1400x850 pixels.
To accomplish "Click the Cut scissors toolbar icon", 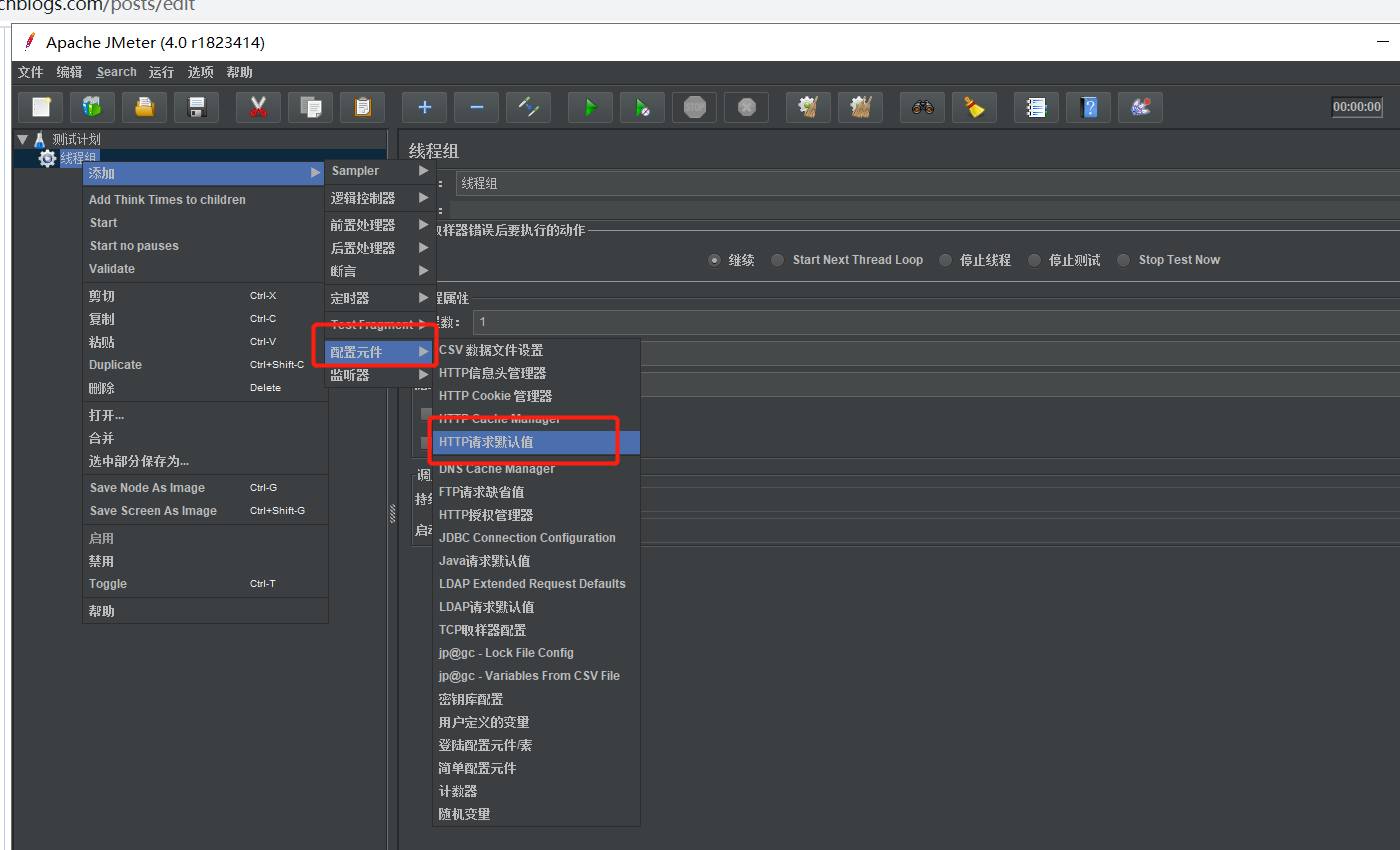I will [x=259, y=107].
